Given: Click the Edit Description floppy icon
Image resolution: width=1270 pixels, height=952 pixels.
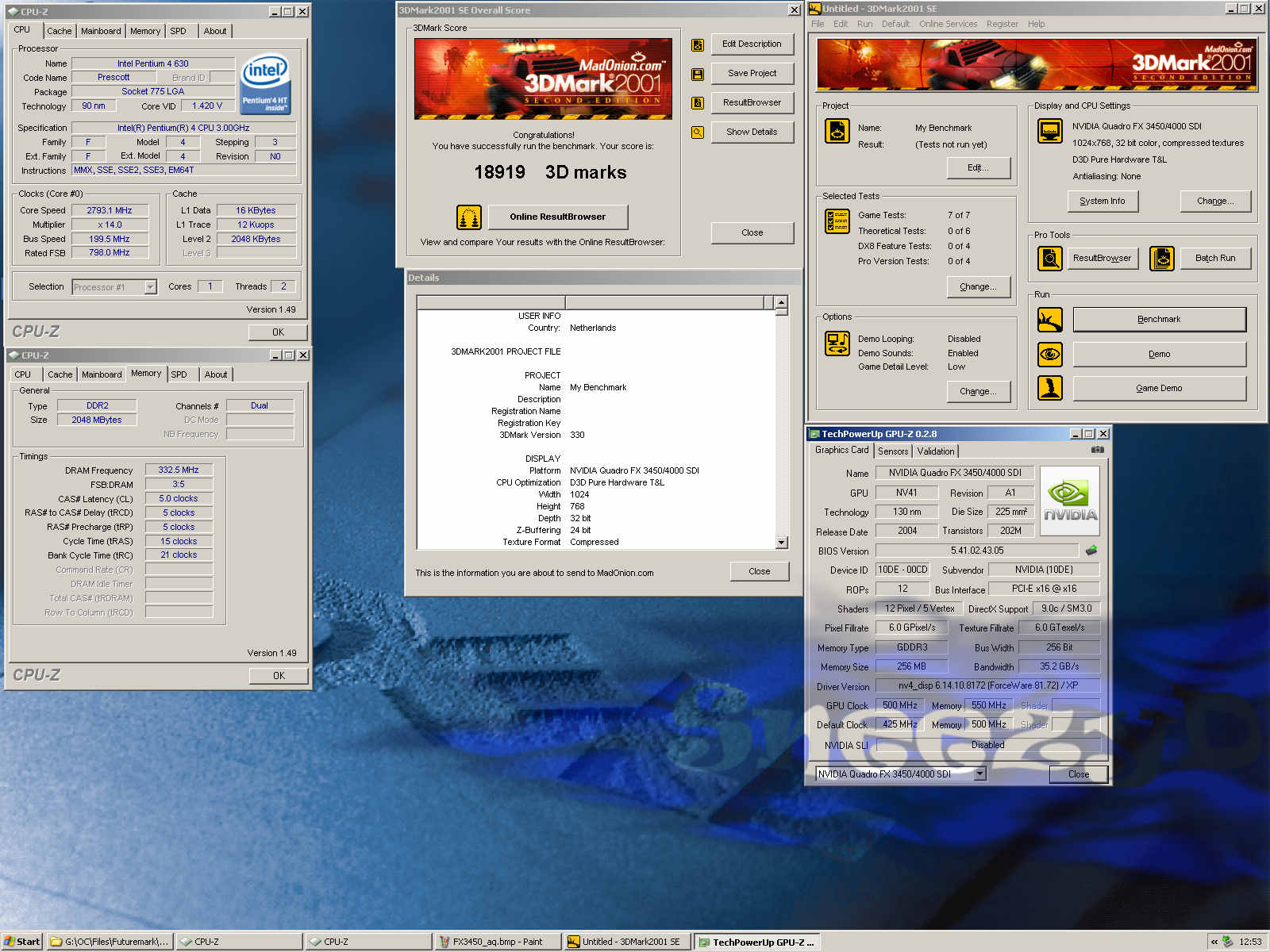Looking at the screenshot, I should click(x=697, y=45).
